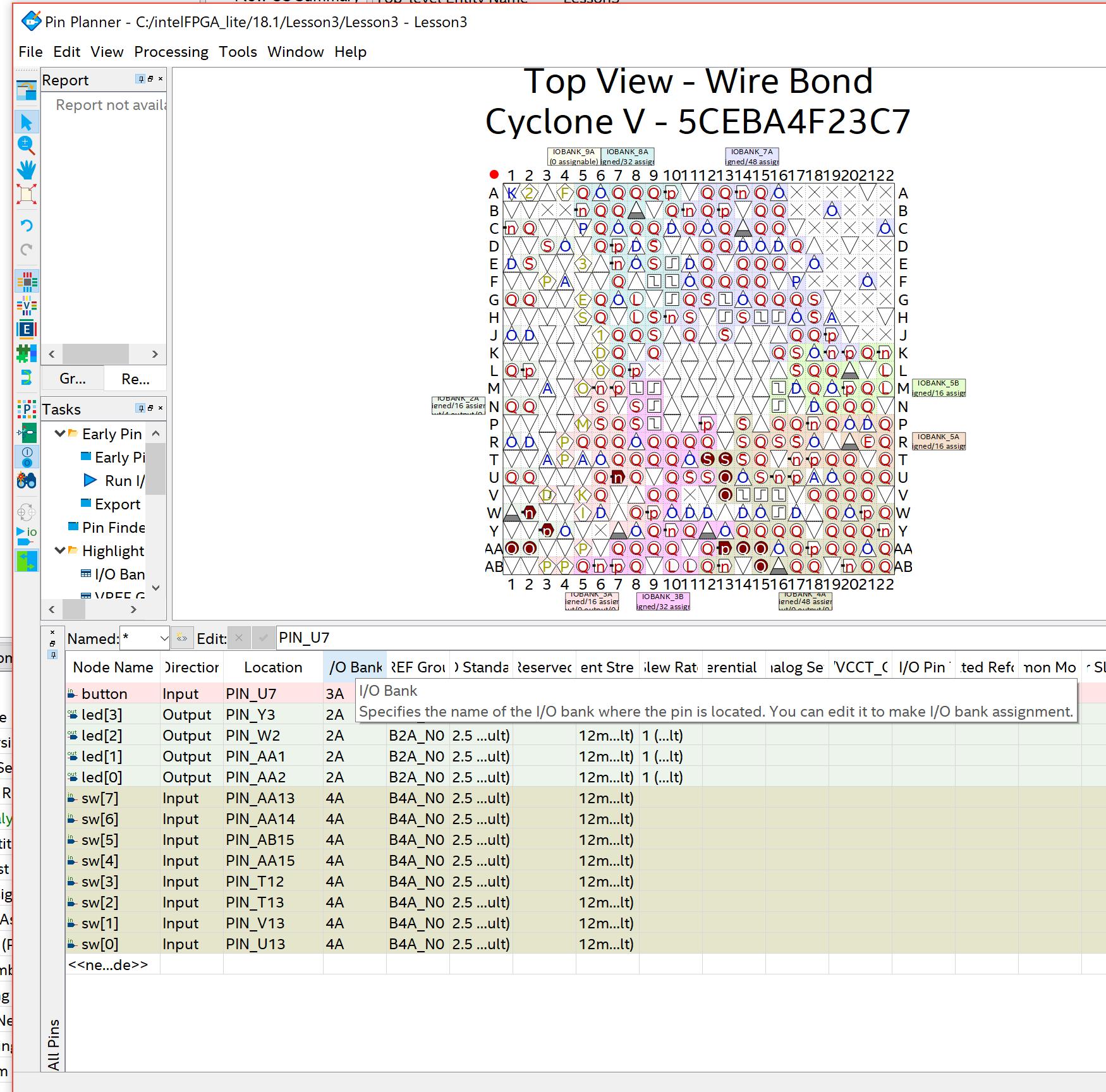Click the binoculars find icon

[x=26, y=481]
